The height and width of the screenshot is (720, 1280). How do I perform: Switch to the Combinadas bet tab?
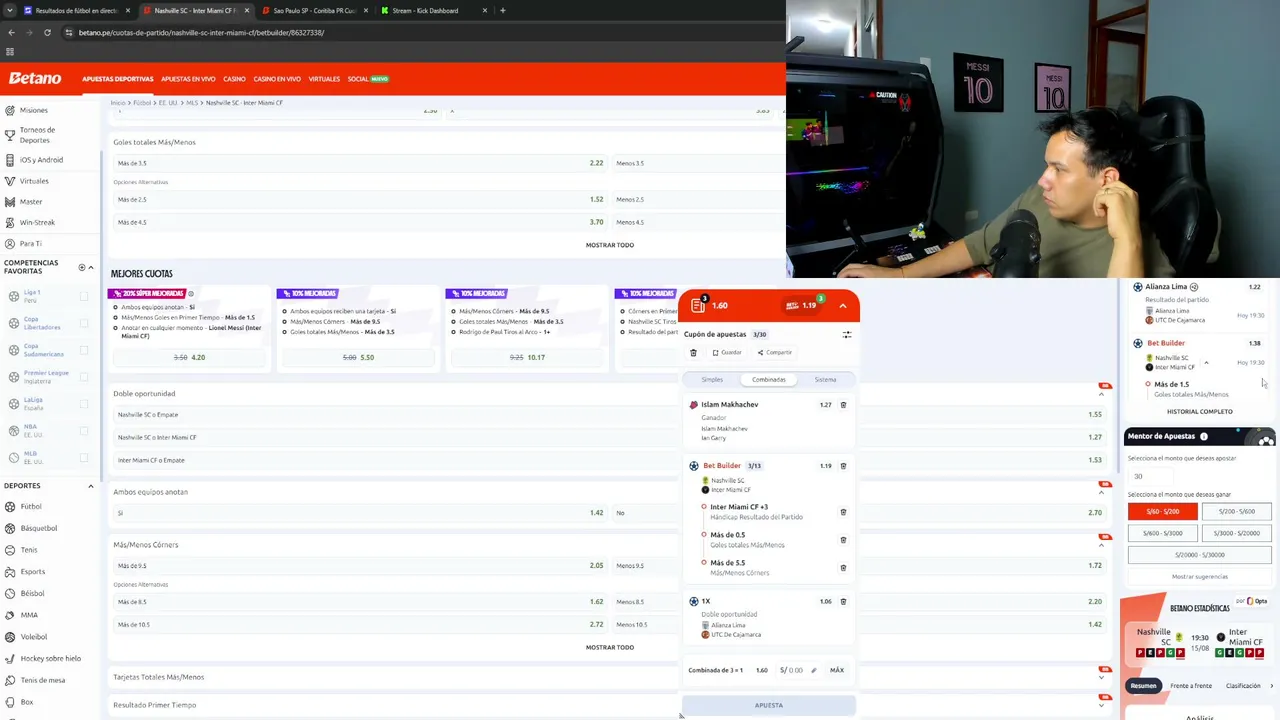[x=769, y=380]
